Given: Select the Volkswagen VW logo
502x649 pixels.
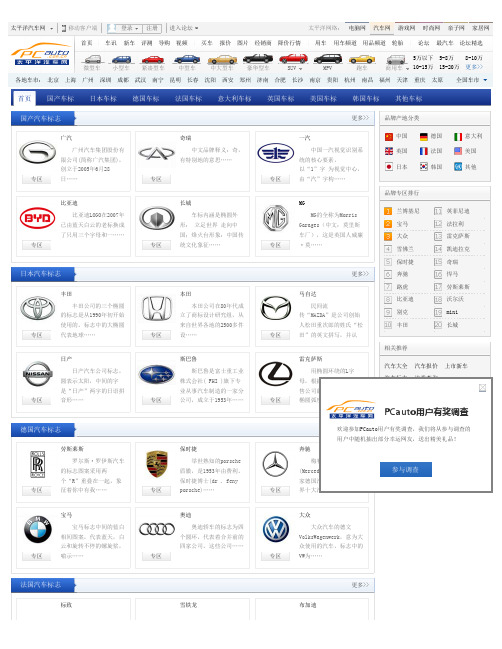Looking at the screenshot, I should pos(276,529).
